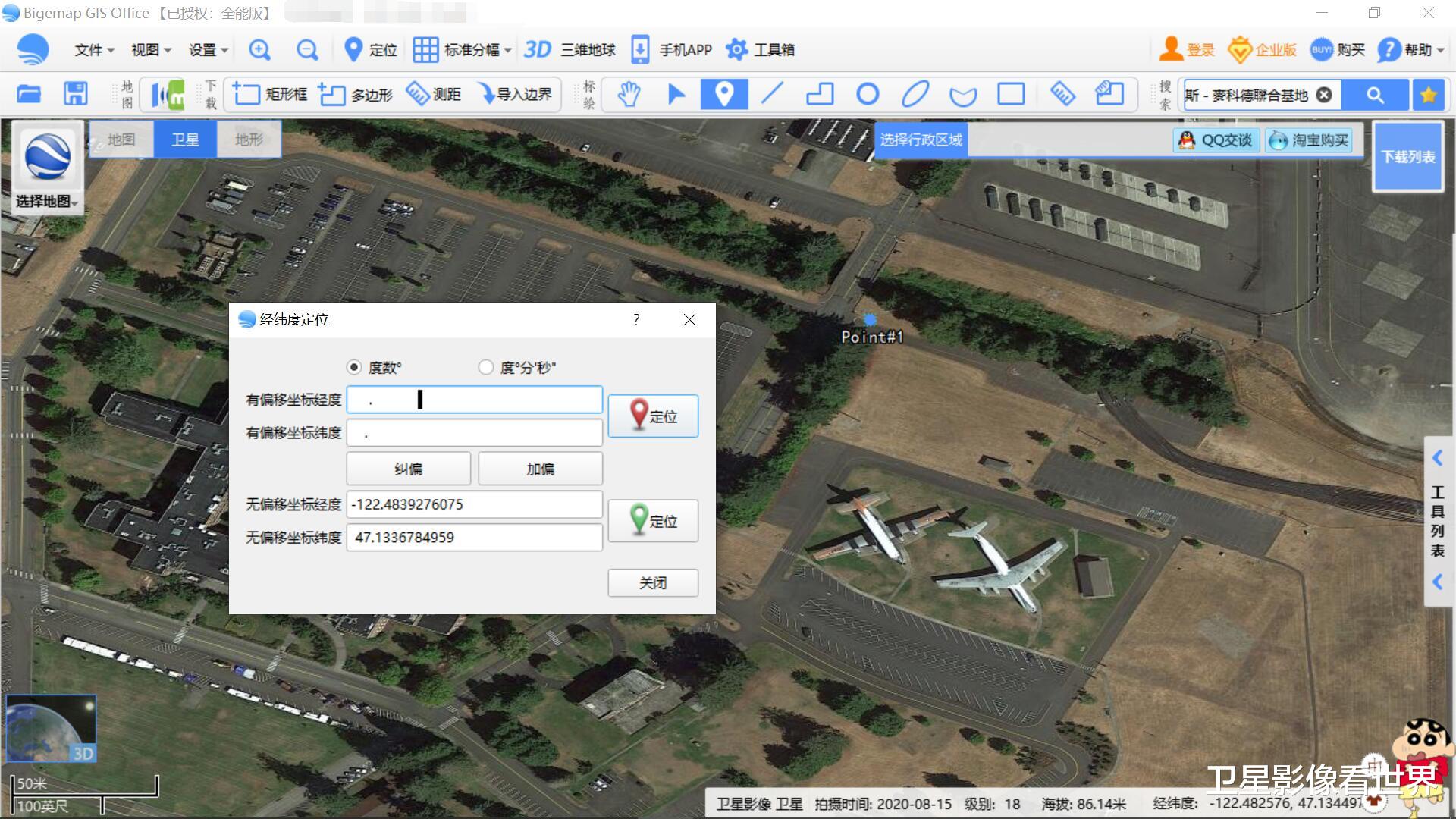Select the 度°分′秒″ radio button
Viewport: 1456px width, 819px height.
486,367
